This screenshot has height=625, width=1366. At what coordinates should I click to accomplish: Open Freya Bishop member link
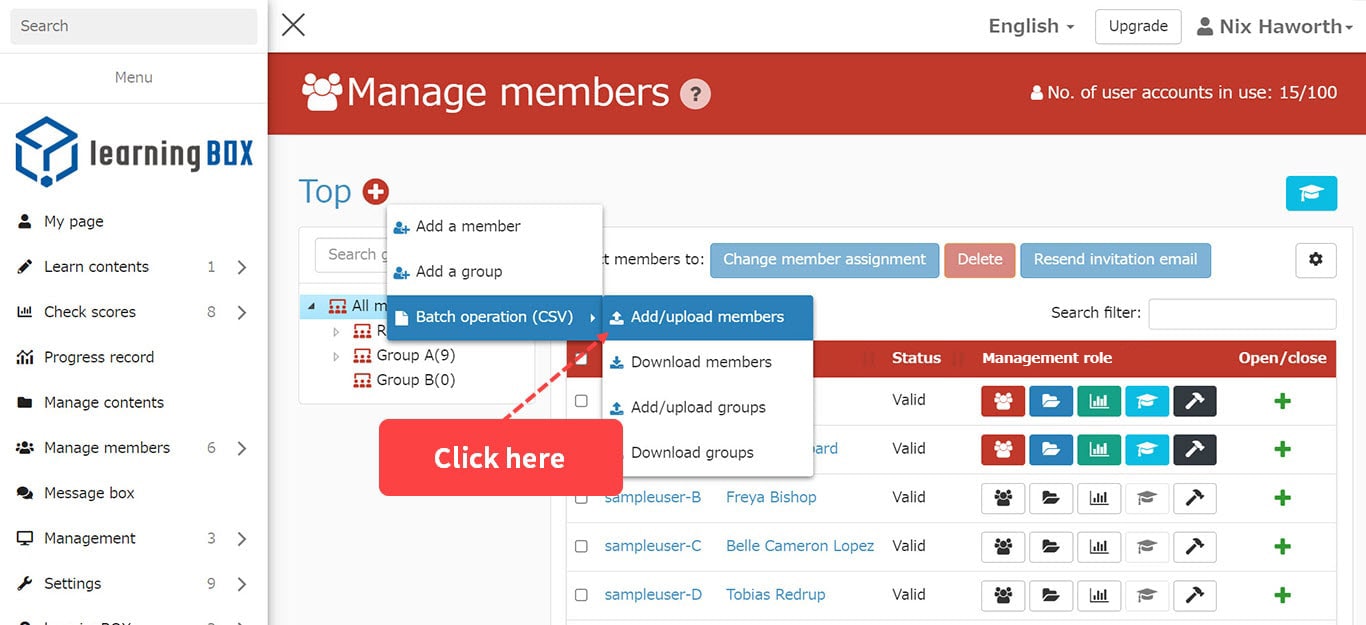pos(770,498)
